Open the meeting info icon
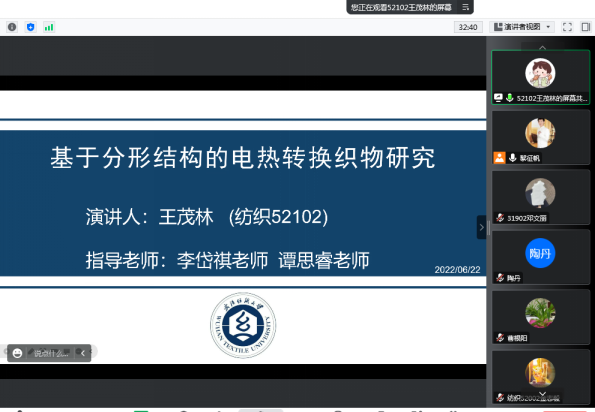Screen dimensions: 595x412 pos(12,27)
